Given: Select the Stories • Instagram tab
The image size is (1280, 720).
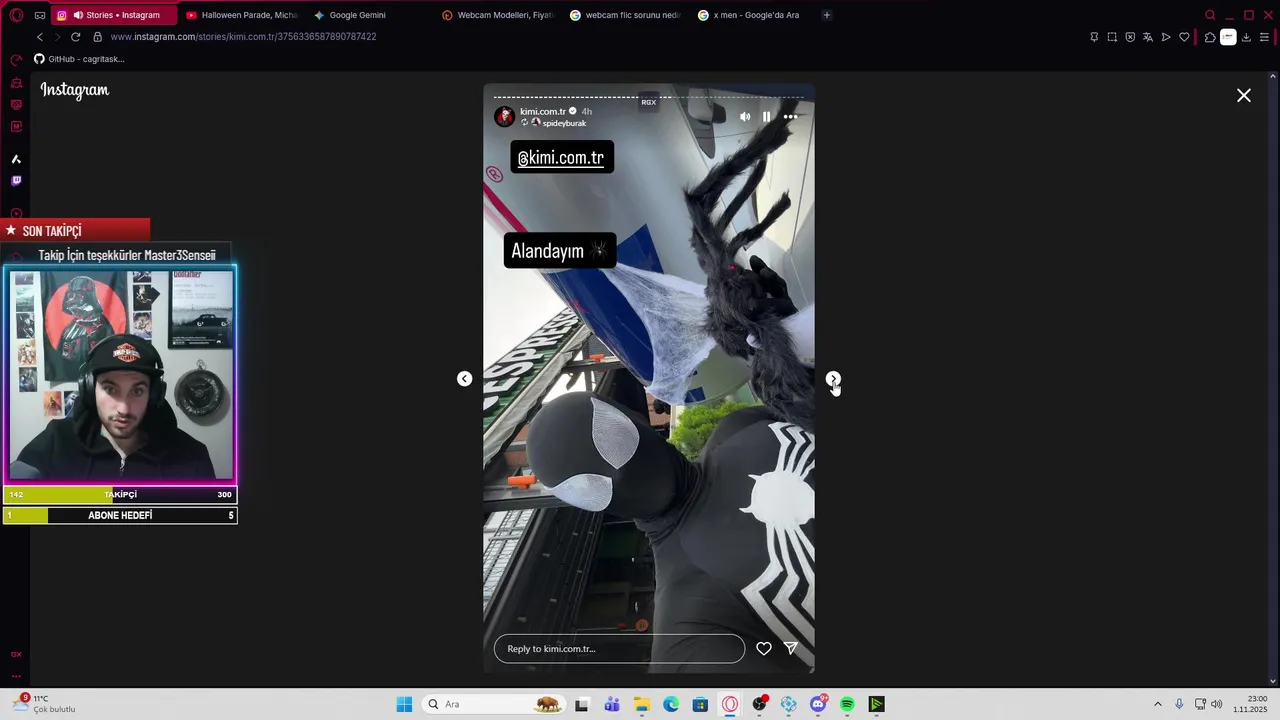Looking at the screenshot, I should pos(113,15).
